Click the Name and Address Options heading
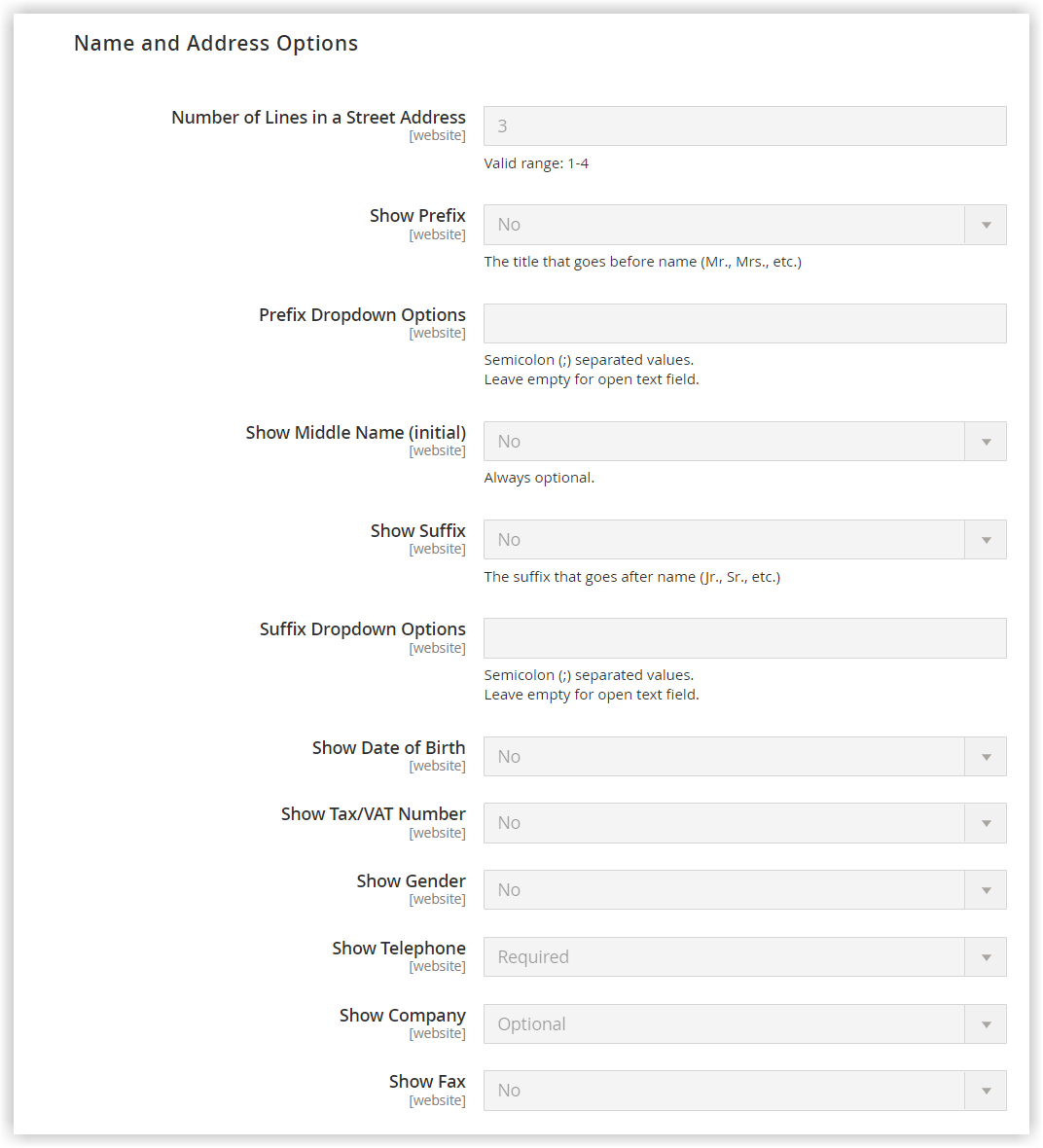Screen dimensions: 1043x1148 [216, 43]
